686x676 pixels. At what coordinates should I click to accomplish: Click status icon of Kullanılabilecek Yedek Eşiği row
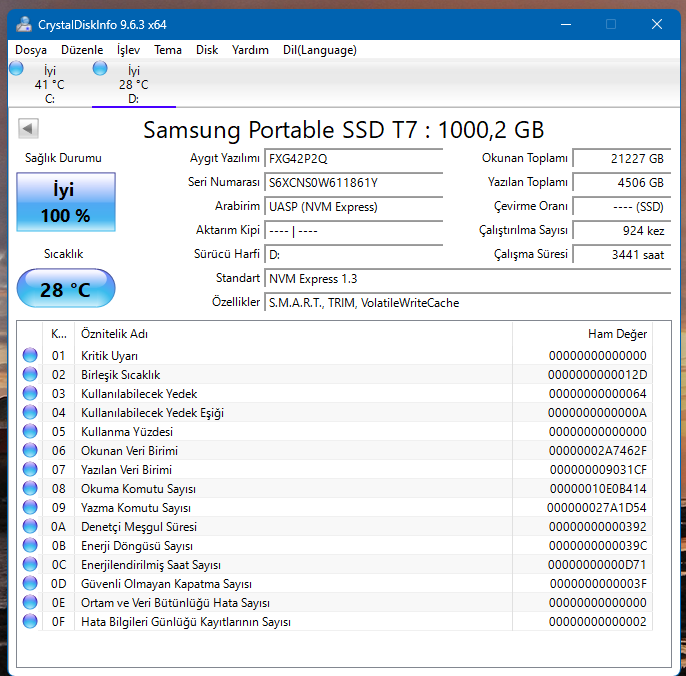coord(30,412)
